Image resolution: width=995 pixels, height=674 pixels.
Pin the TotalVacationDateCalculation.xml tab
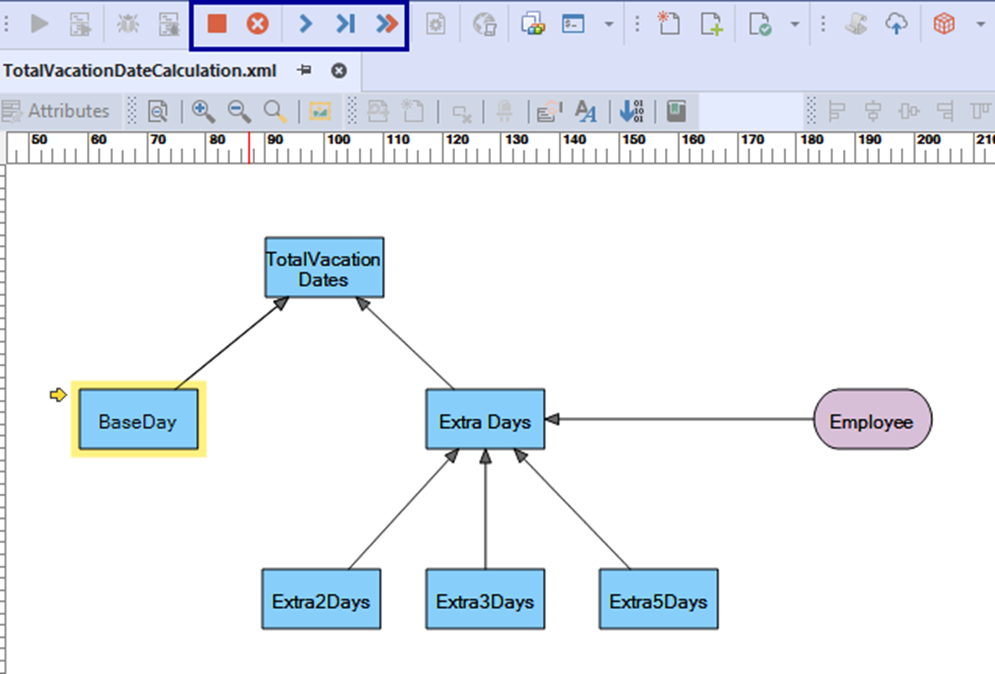[x=305, y=70]
